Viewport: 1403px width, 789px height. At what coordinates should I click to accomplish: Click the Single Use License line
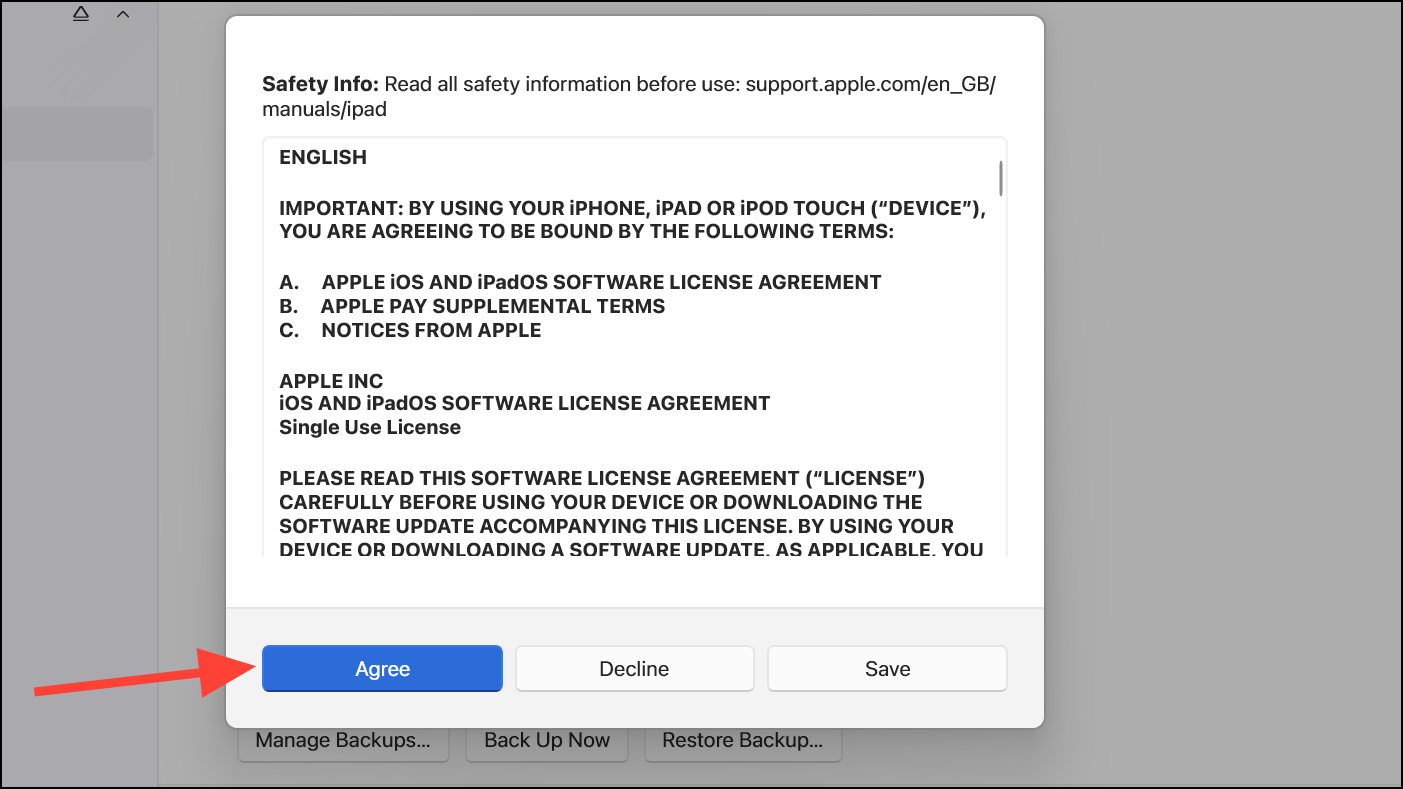click(x=369, y=427)
